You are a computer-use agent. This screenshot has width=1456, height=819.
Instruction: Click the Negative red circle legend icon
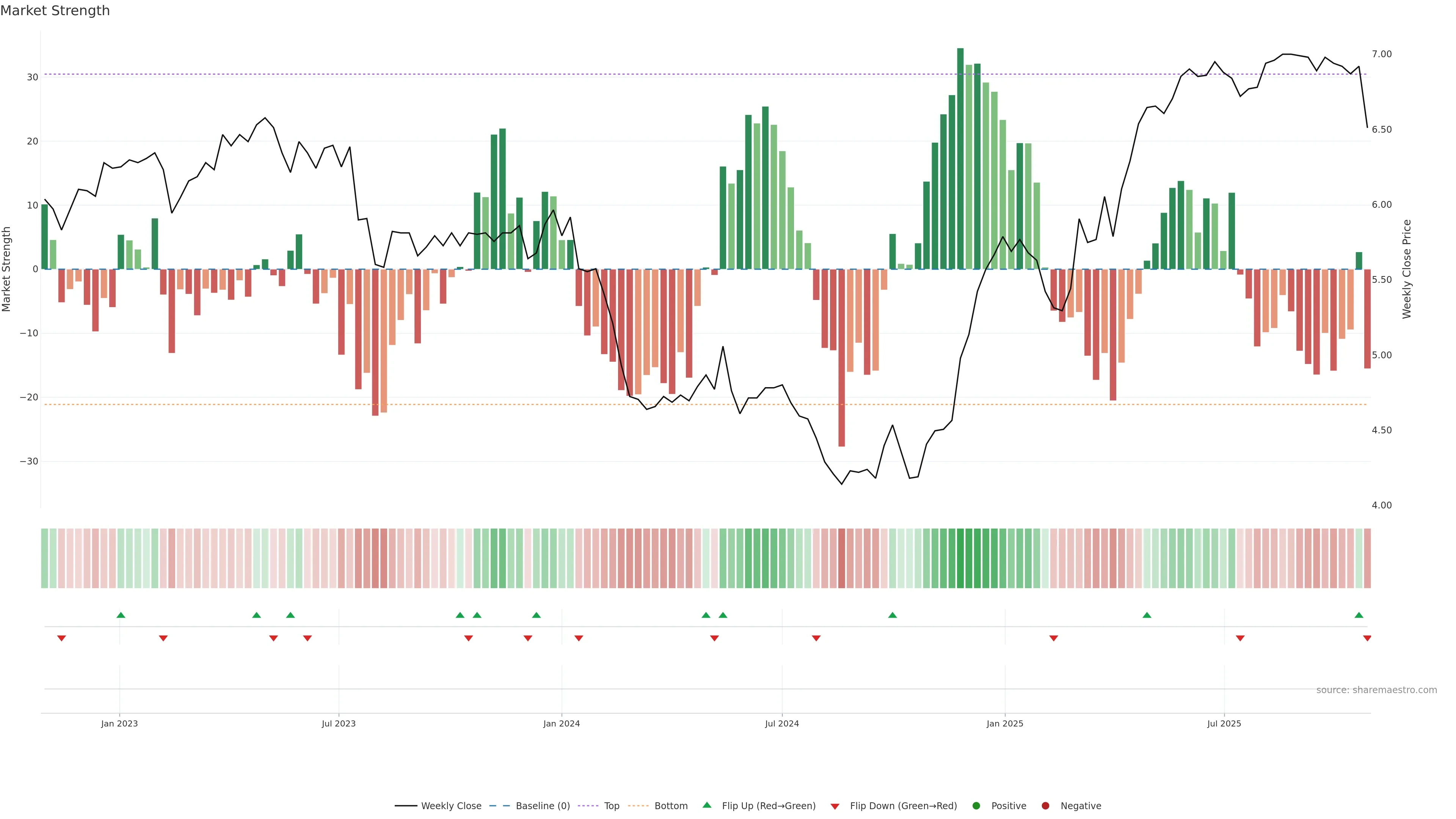tap(1045, 806)
